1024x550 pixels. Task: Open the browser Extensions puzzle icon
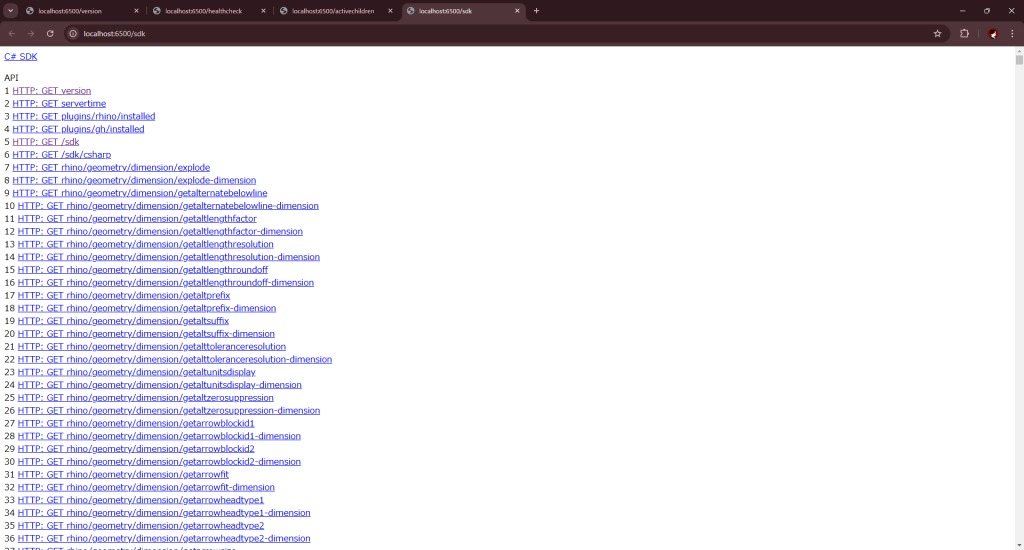tap(965, 33)
